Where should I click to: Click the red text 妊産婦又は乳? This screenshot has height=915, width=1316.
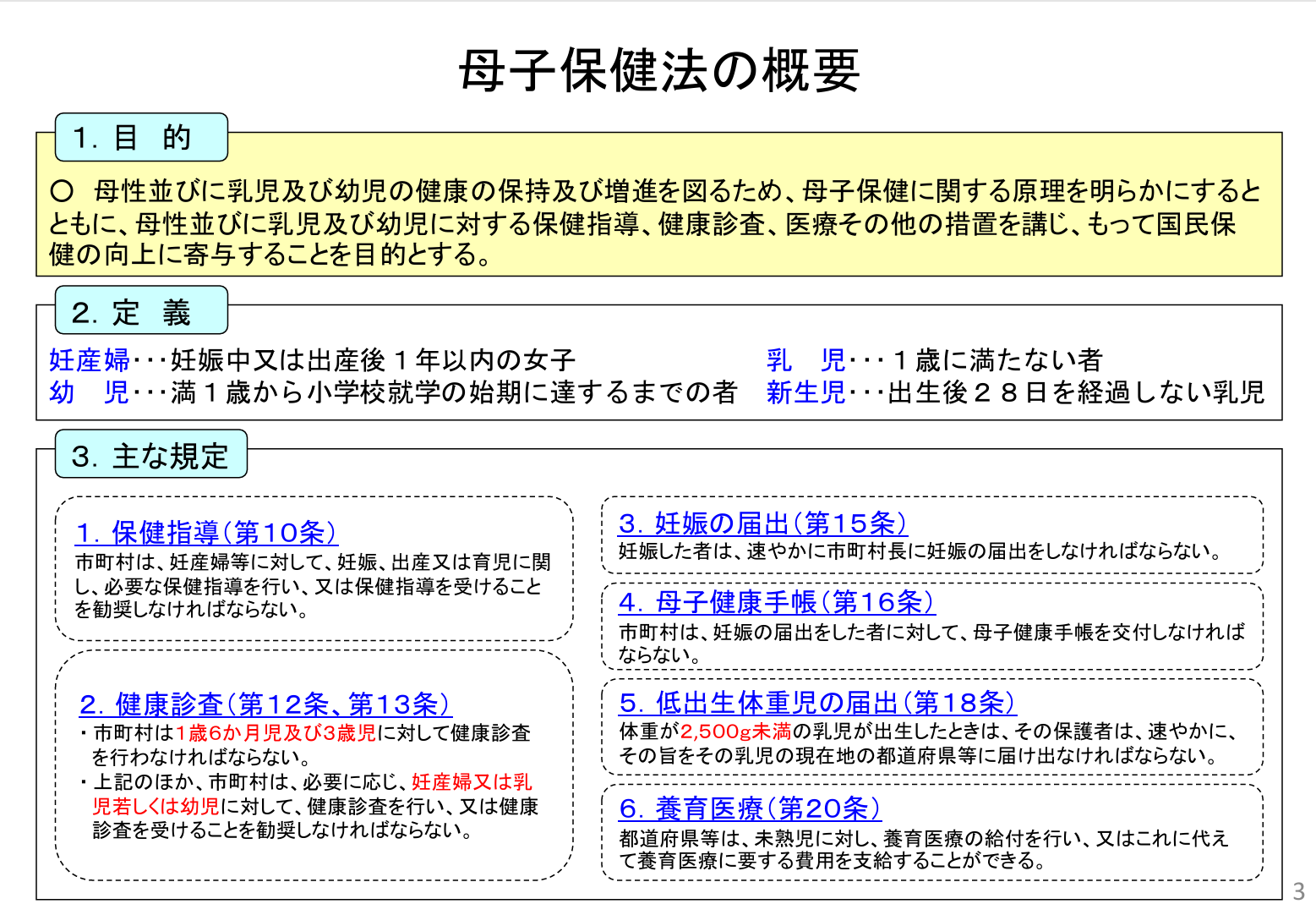472,782
